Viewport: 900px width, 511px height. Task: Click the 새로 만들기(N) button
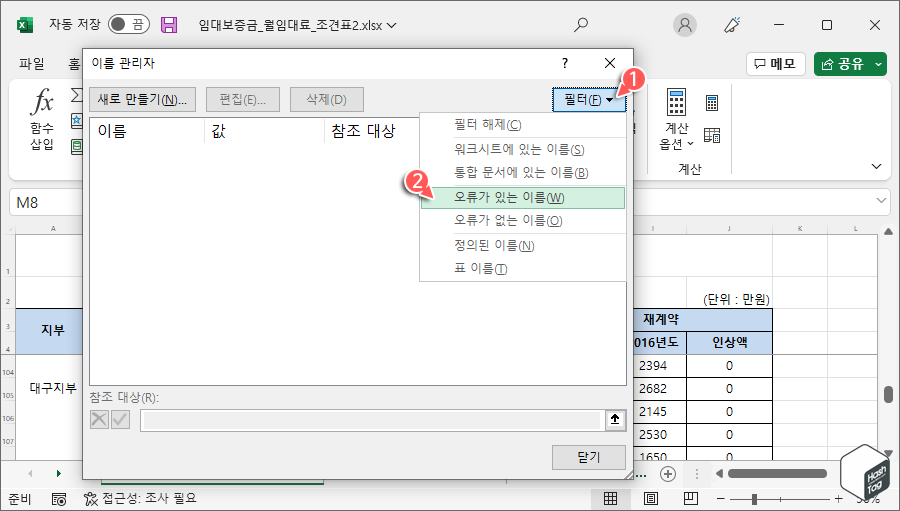point(142,99)
